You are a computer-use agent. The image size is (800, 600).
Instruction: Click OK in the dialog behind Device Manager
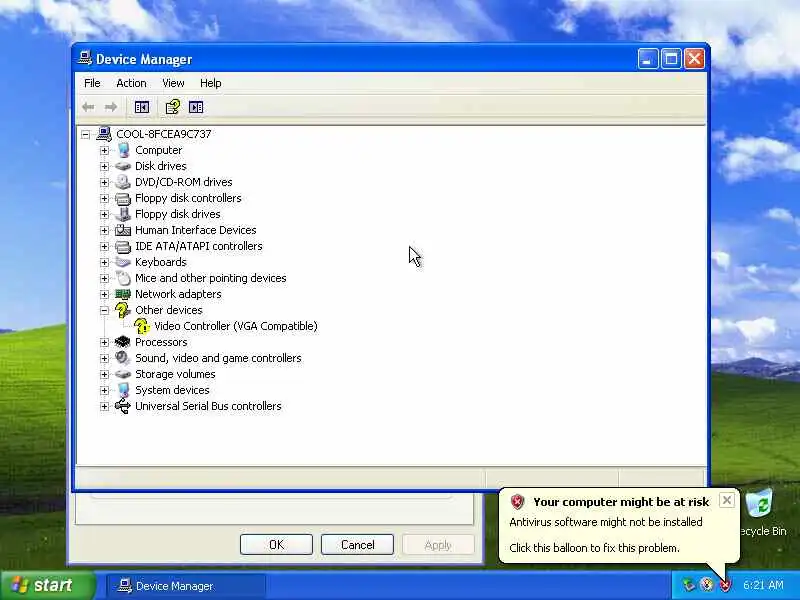click(x=276, y=545)
